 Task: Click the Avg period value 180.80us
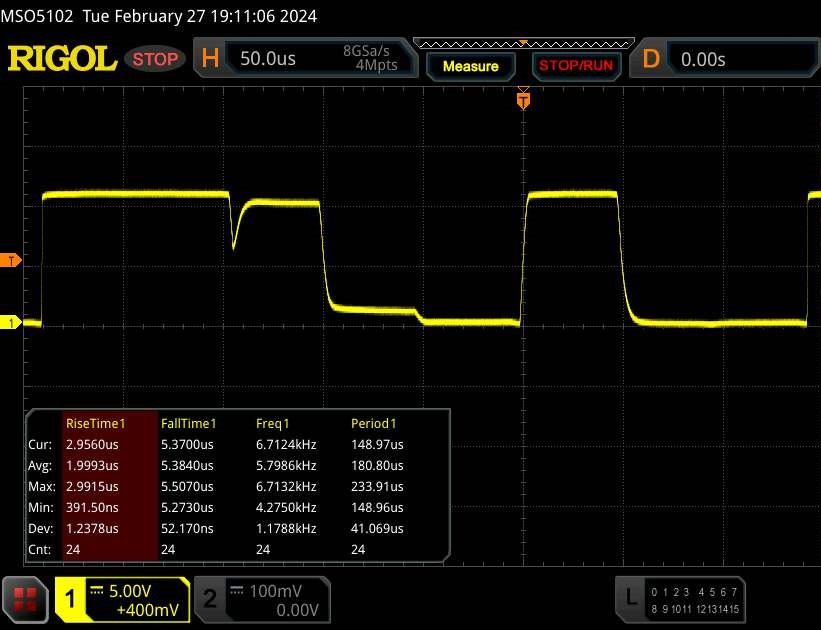pos(377,466)
